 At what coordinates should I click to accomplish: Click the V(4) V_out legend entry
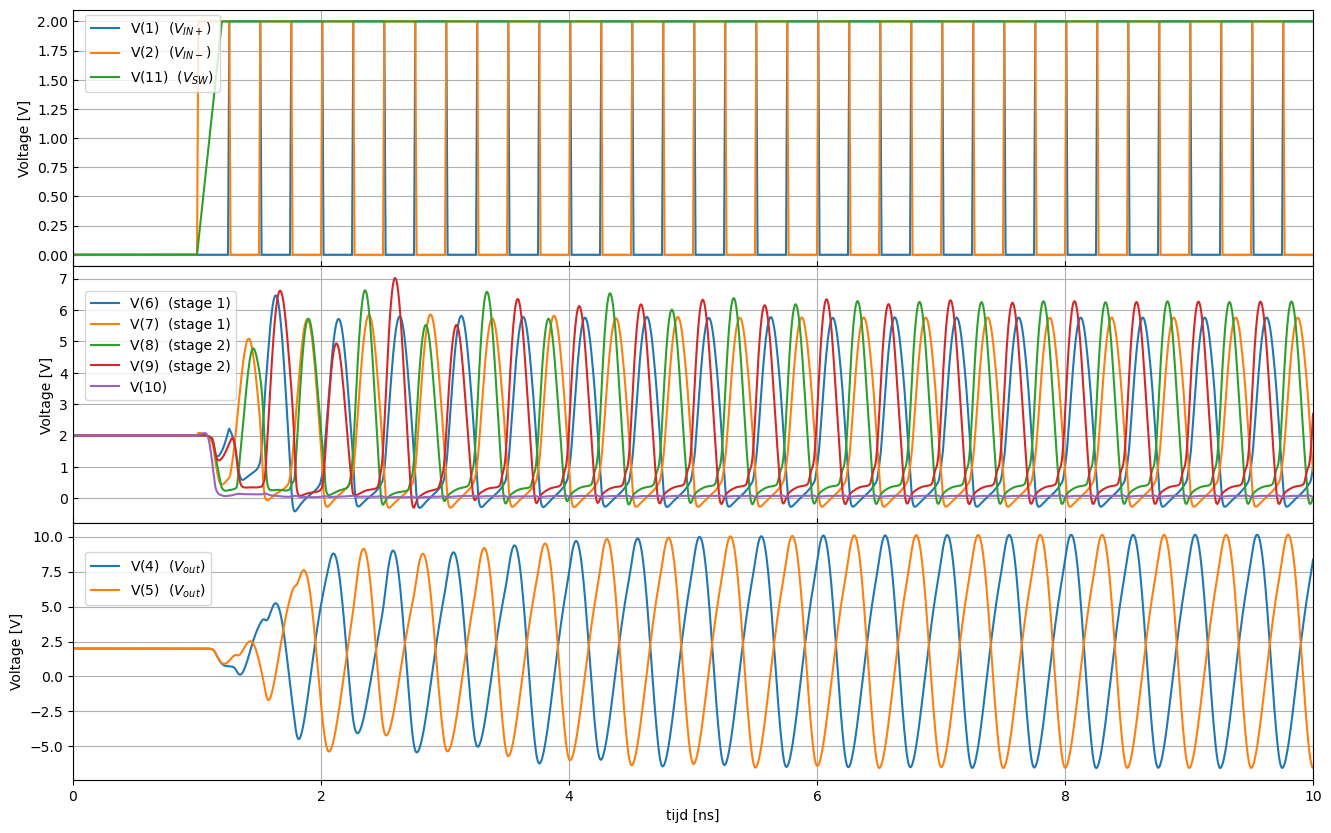click(168, 567)
